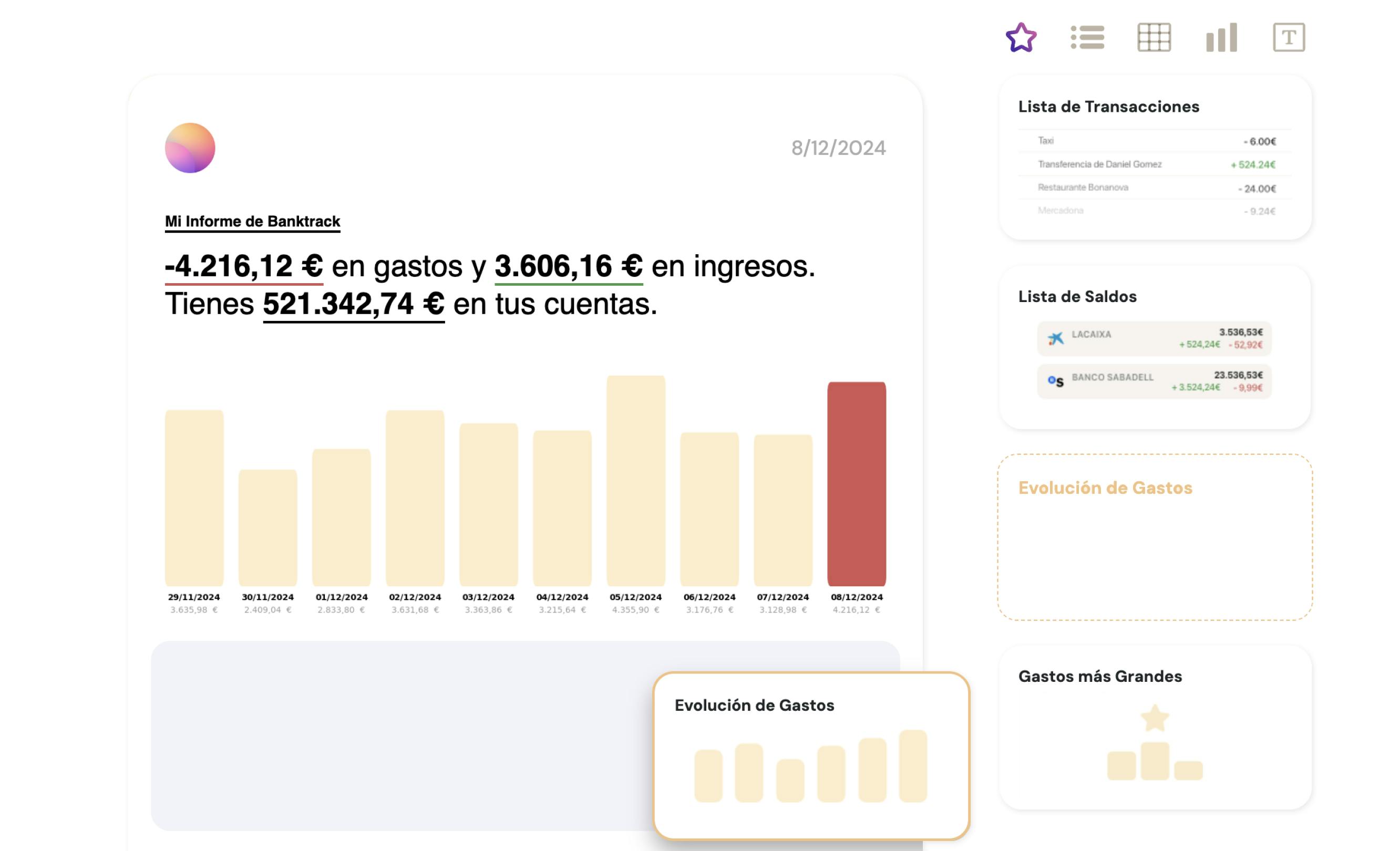
Task: Click the Banco Sabadell logo
Action: 1055,381
